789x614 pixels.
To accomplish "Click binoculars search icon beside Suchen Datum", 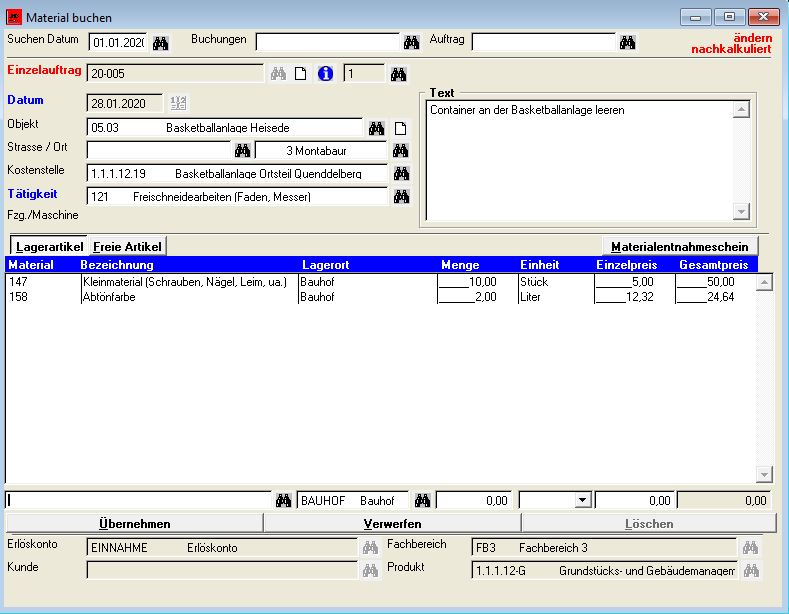I will click(x=161, y=42).
